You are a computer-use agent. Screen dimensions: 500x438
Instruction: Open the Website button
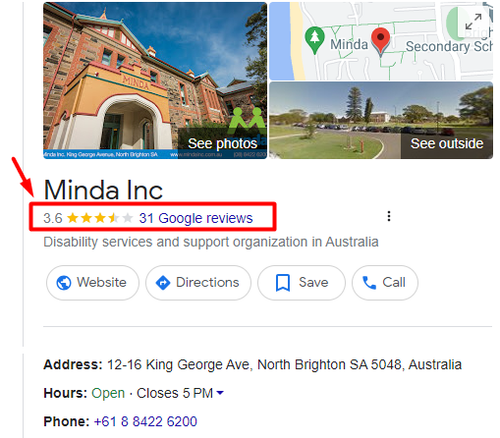(x=92, y=283)
